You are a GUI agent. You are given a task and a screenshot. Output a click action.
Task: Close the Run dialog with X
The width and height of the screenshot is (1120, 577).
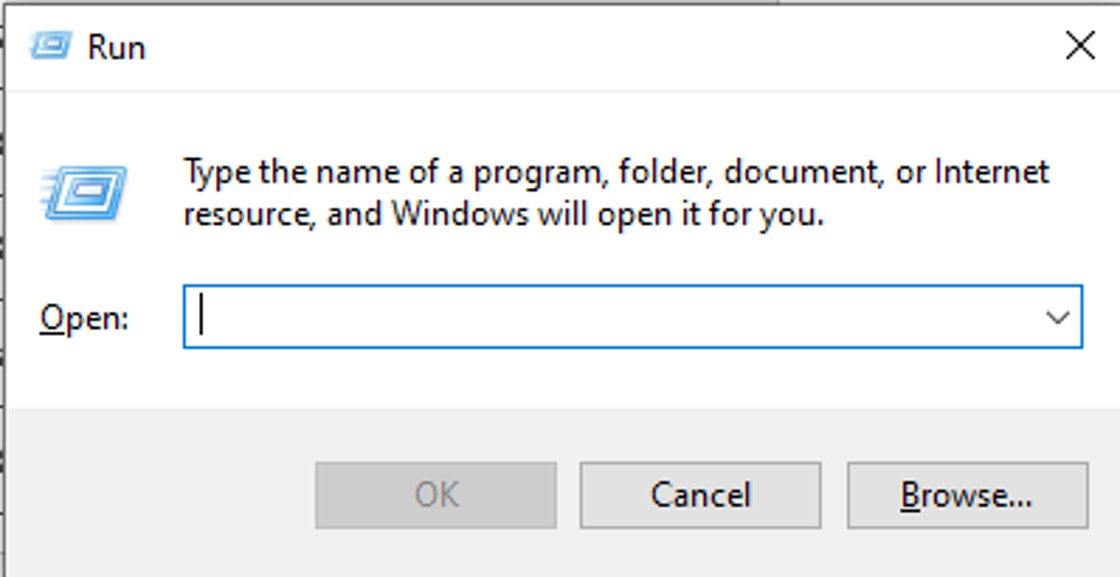(x=1080, y=46)
